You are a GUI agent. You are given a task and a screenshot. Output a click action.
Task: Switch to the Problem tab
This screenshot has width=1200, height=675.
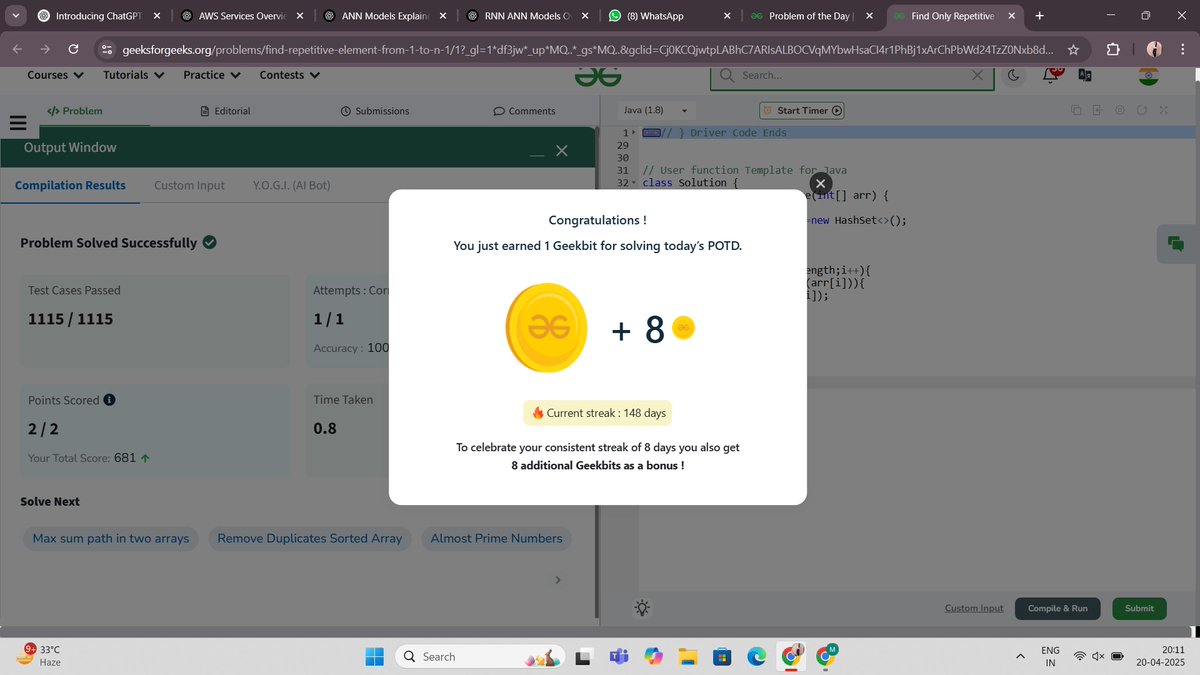(x=75, y=111)
